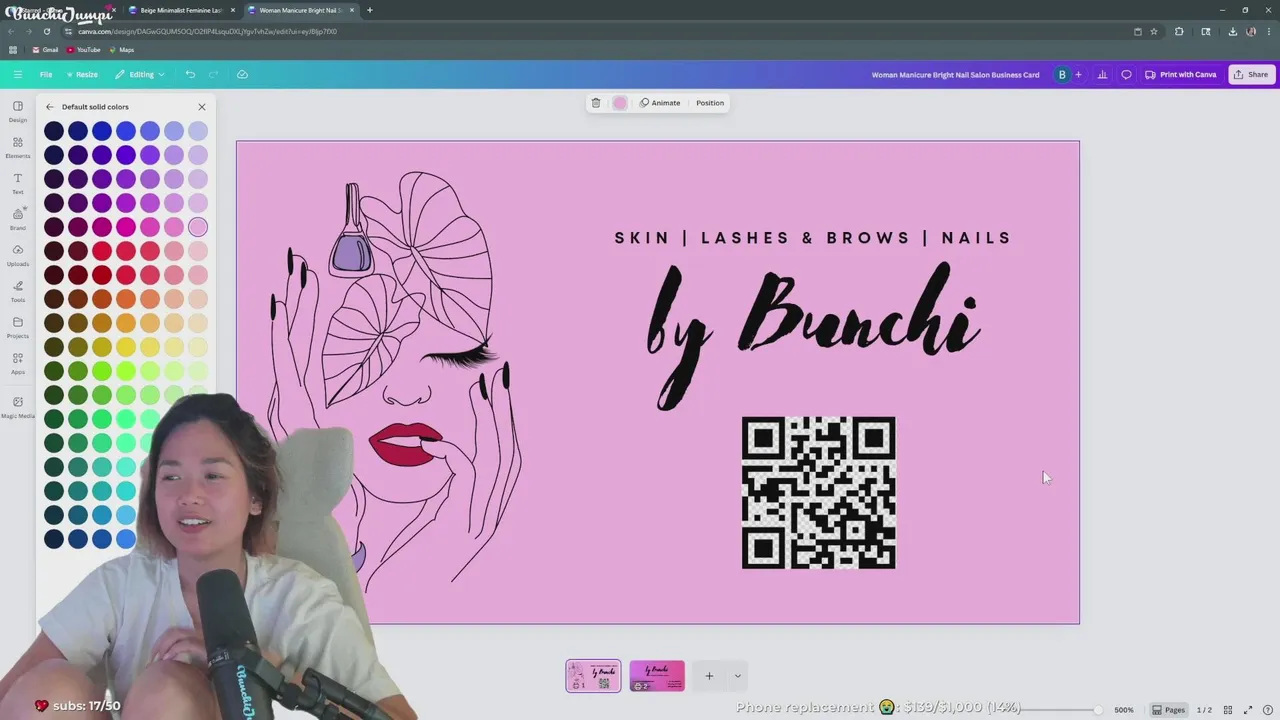Click the zoom slider handle
This screenshot has height=720, width=1280.
(x=1098, y=710)
